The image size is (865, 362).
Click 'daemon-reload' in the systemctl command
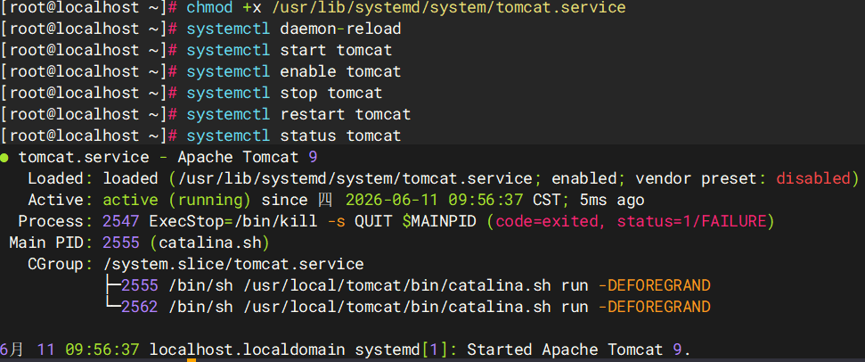coord(340,29)
